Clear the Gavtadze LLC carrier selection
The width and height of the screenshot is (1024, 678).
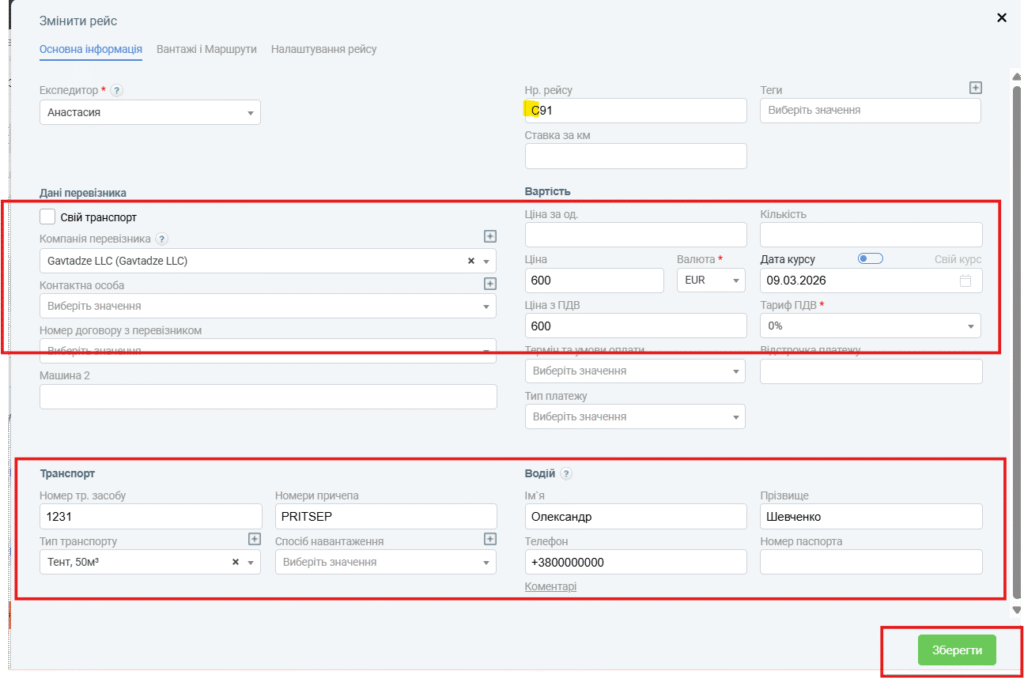pos(471,261)
